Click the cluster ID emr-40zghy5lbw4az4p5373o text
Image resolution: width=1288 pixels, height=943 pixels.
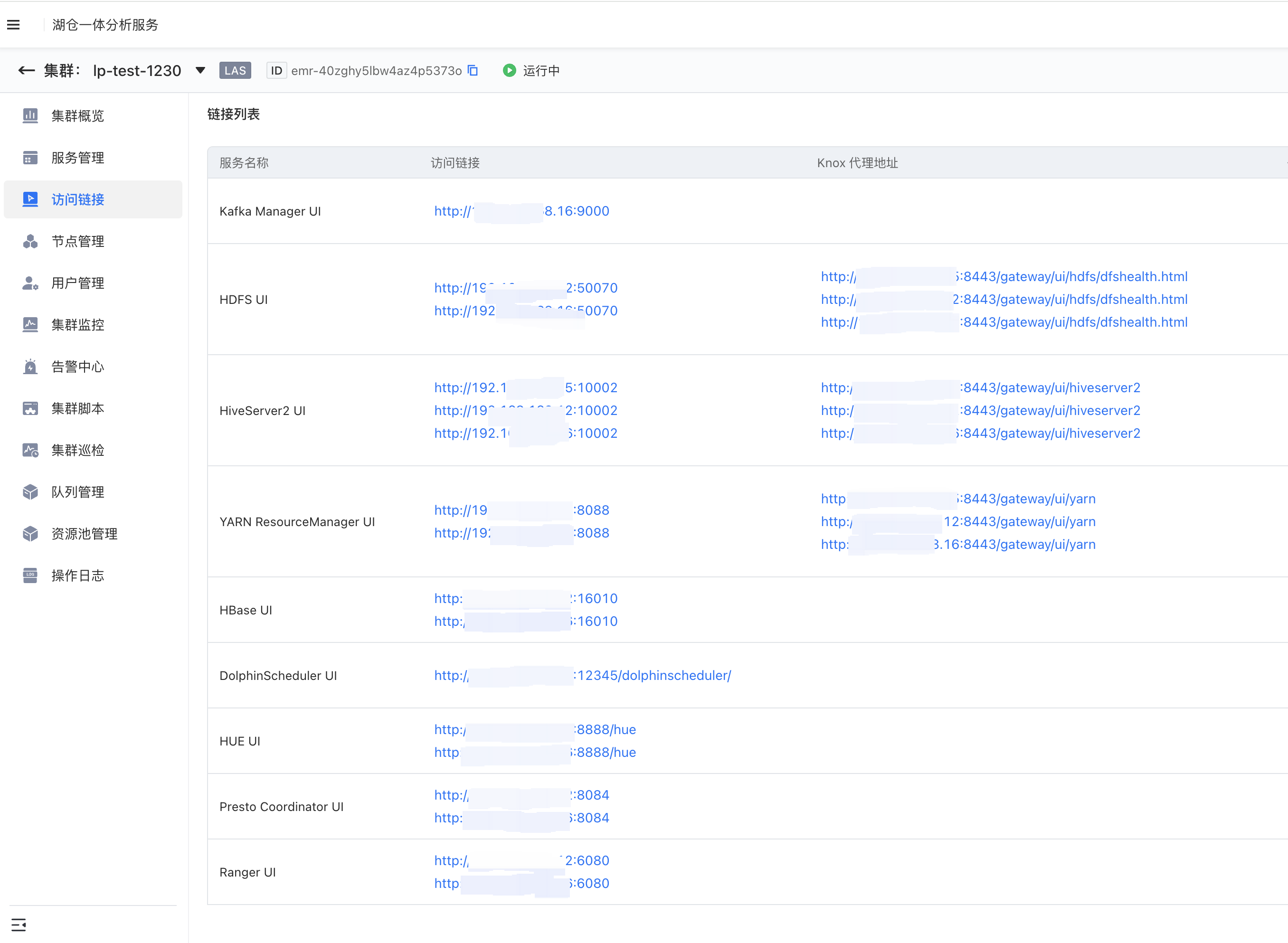click(x=376, y=70)
